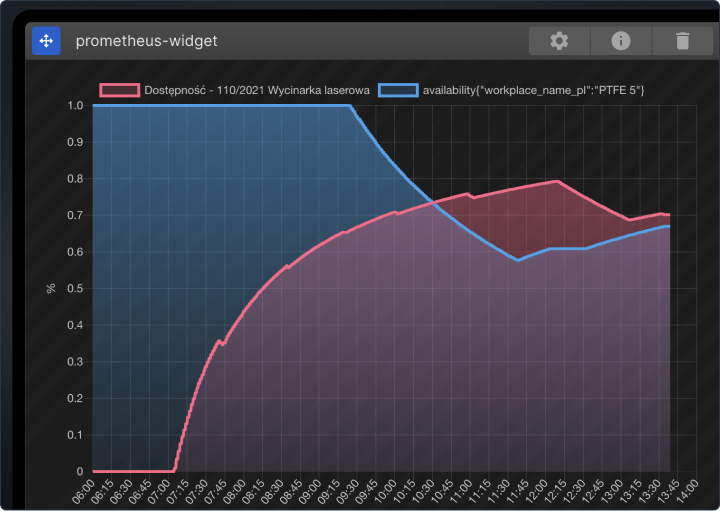
Task: Click the red line's last point at right end
Action: pos(669,215)
